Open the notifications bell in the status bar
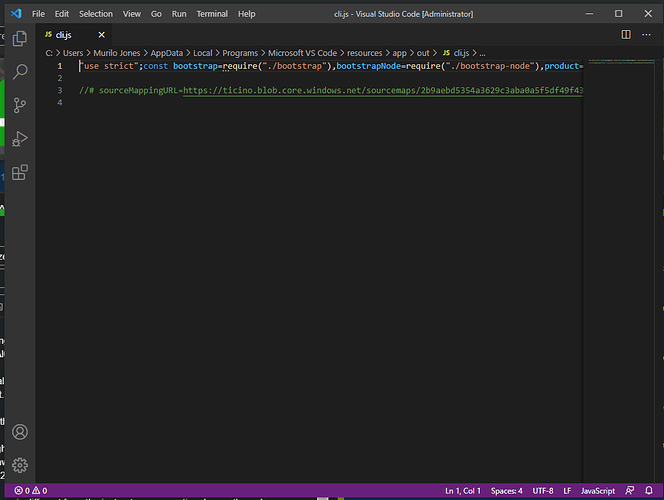The image size is (664, 500). 648,491
